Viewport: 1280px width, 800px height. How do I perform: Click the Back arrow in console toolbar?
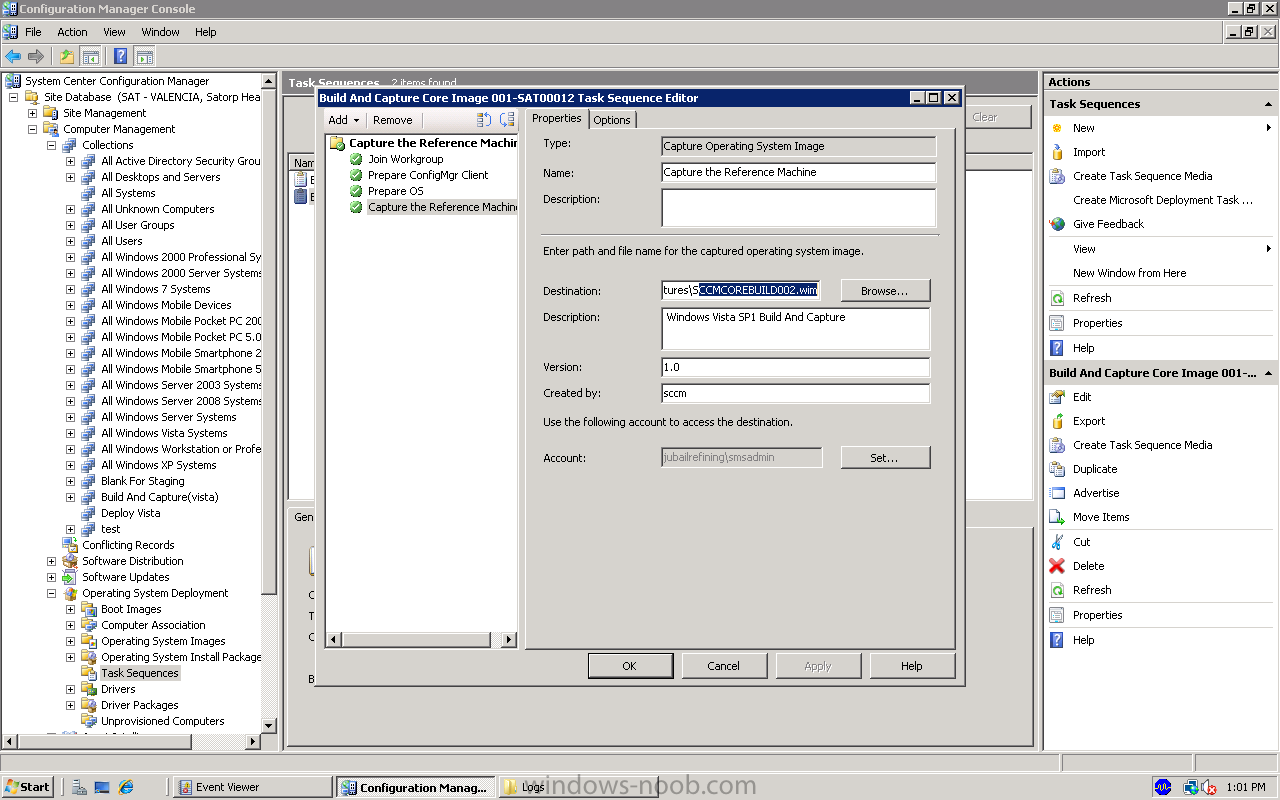(x=13, y=56)
